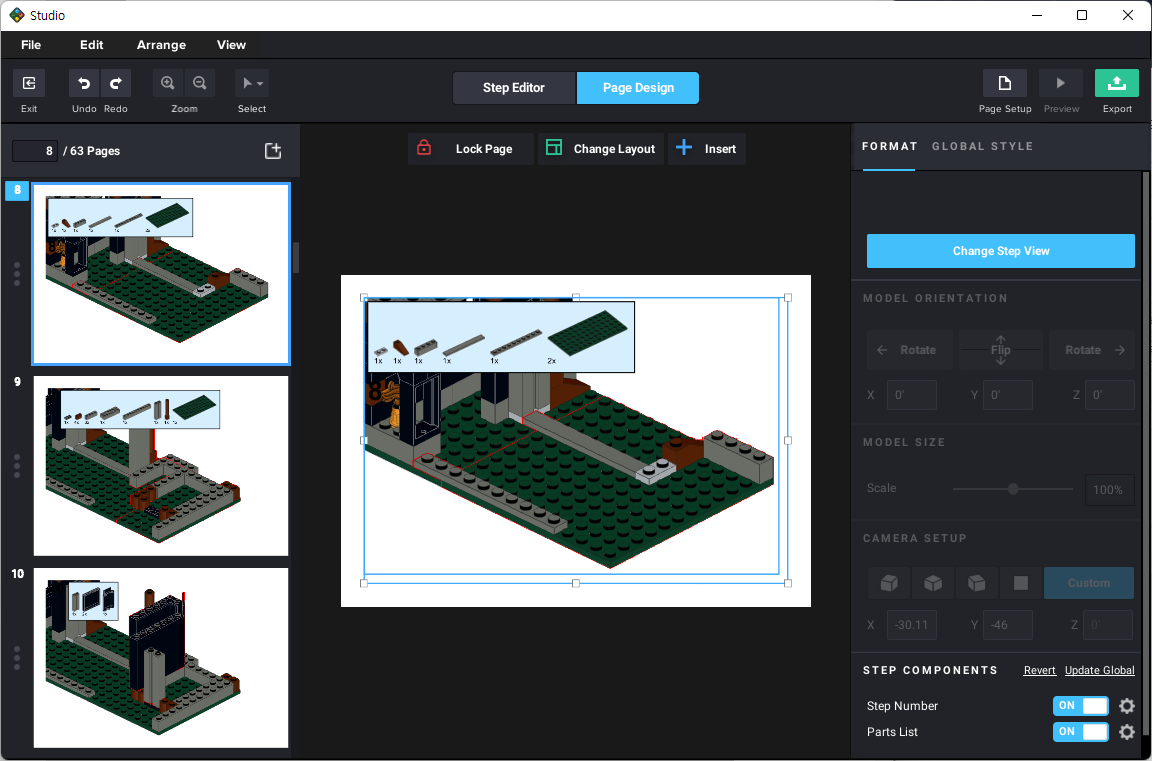This screenshot has height=761, width=1152.
Task: Toggle the Step Number switch
Action: point(1081,706)
